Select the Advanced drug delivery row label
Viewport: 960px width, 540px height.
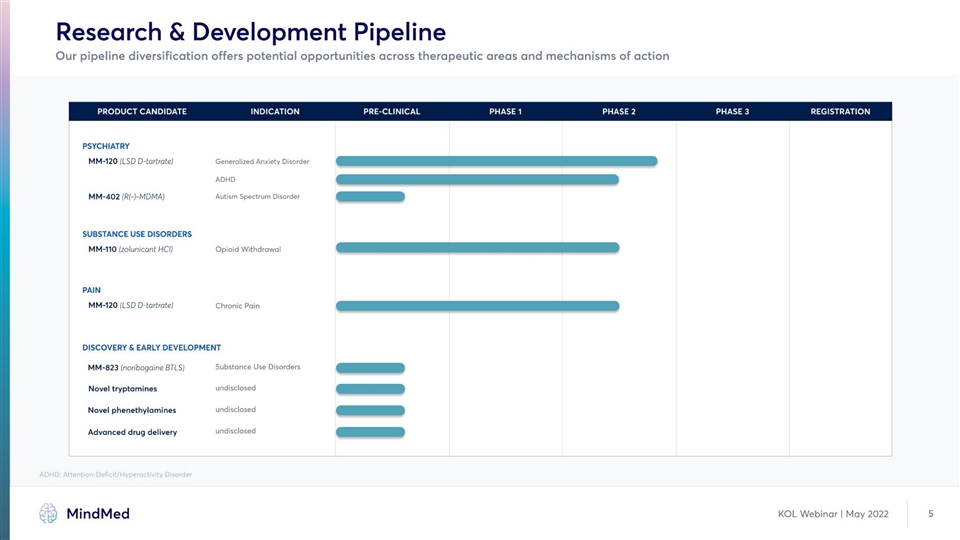[132, 432]
